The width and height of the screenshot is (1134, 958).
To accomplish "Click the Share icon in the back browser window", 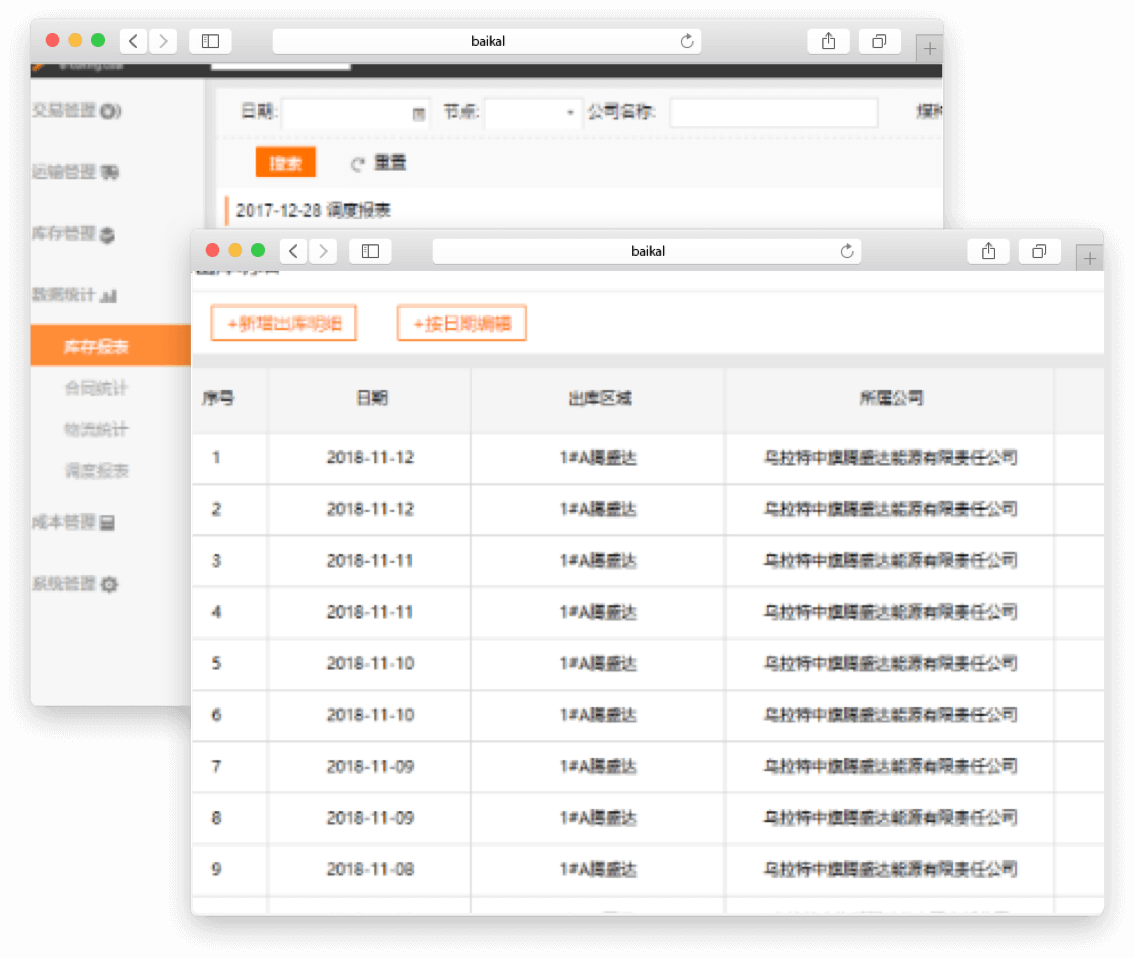I will pos(828,42).
